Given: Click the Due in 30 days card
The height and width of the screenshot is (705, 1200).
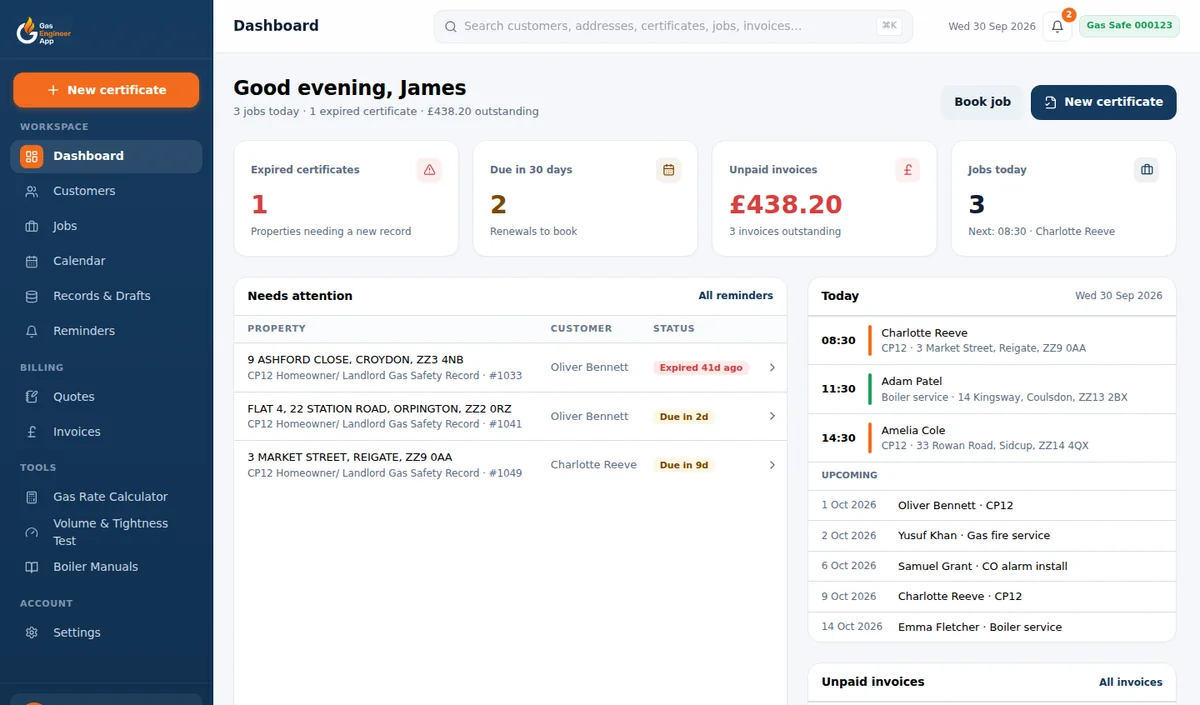Looking at the screenshot, I should pyautogui.click(x=585, y=198).
